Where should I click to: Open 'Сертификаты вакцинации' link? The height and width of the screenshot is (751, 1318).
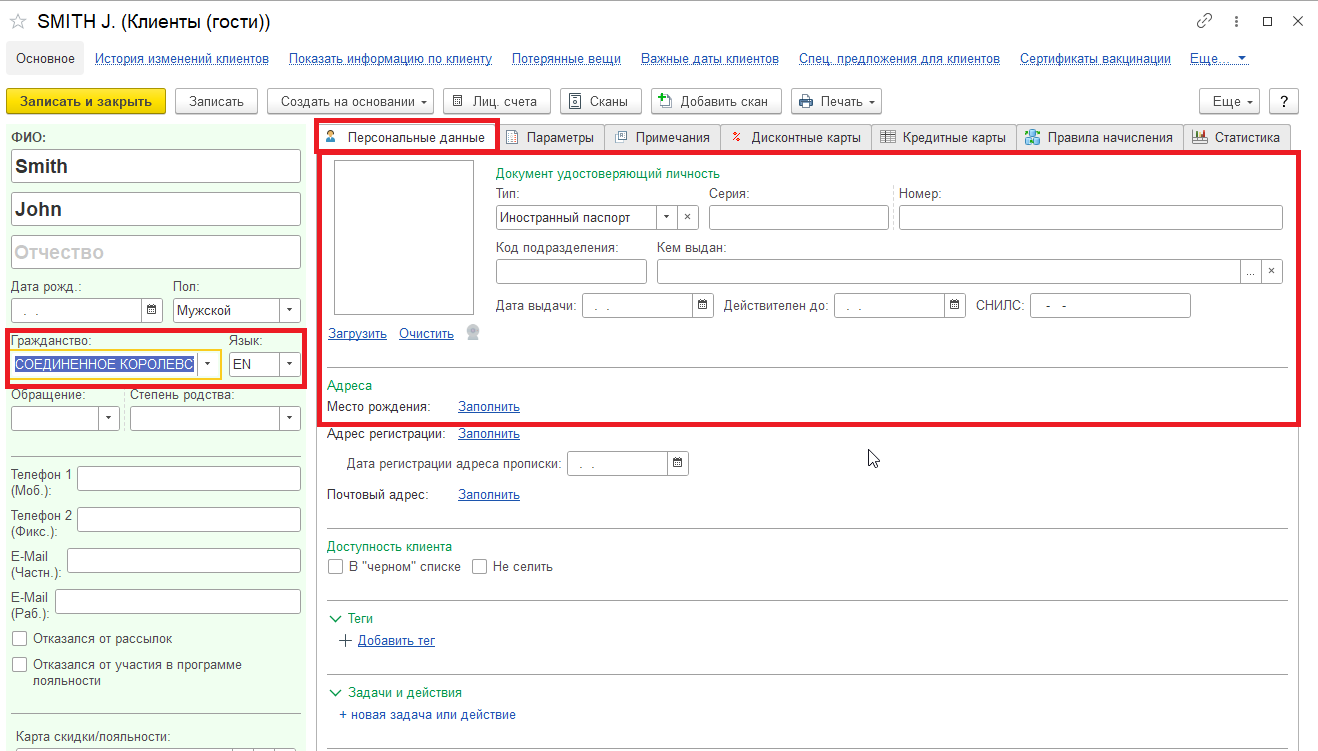point(1095,59)
